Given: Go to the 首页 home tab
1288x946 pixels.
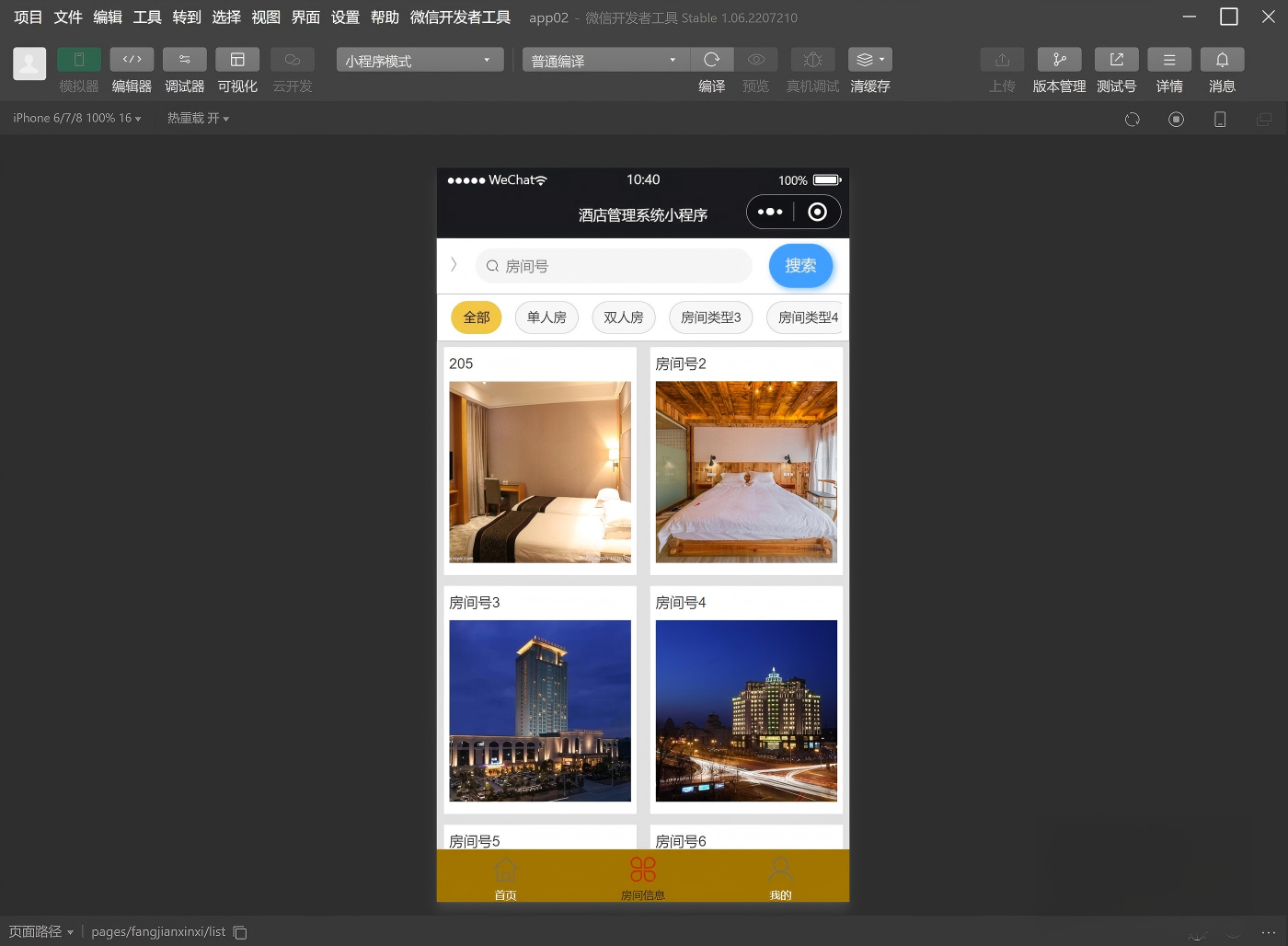Looking at the screenshot, I should [505, 877].
